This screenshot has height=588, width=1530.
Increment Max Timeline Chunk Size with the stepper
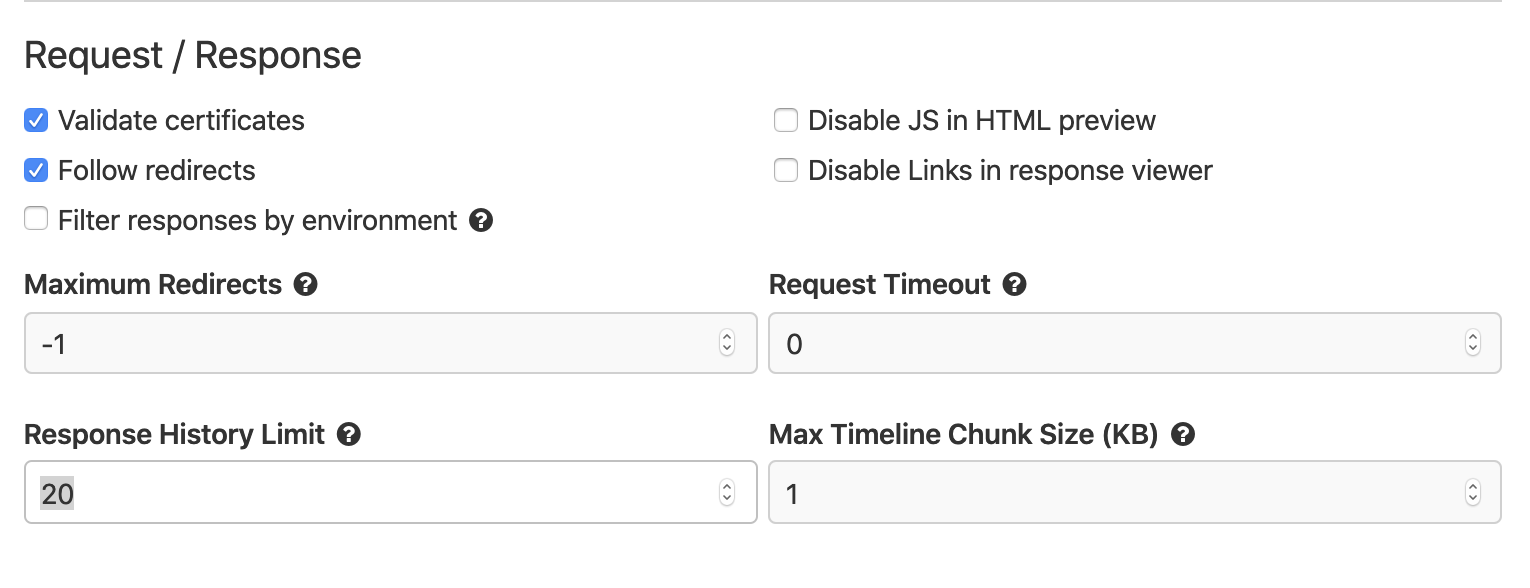[1471, 486]
